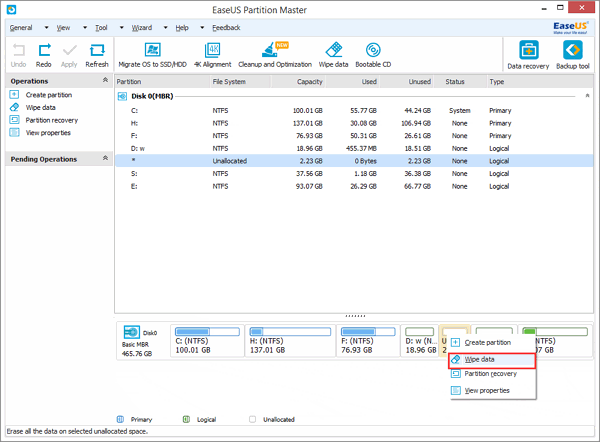Image resolution: width=600 pixels, height=442 pixels.
Task: Sort by File System column header
Action: tap(241, 82)
